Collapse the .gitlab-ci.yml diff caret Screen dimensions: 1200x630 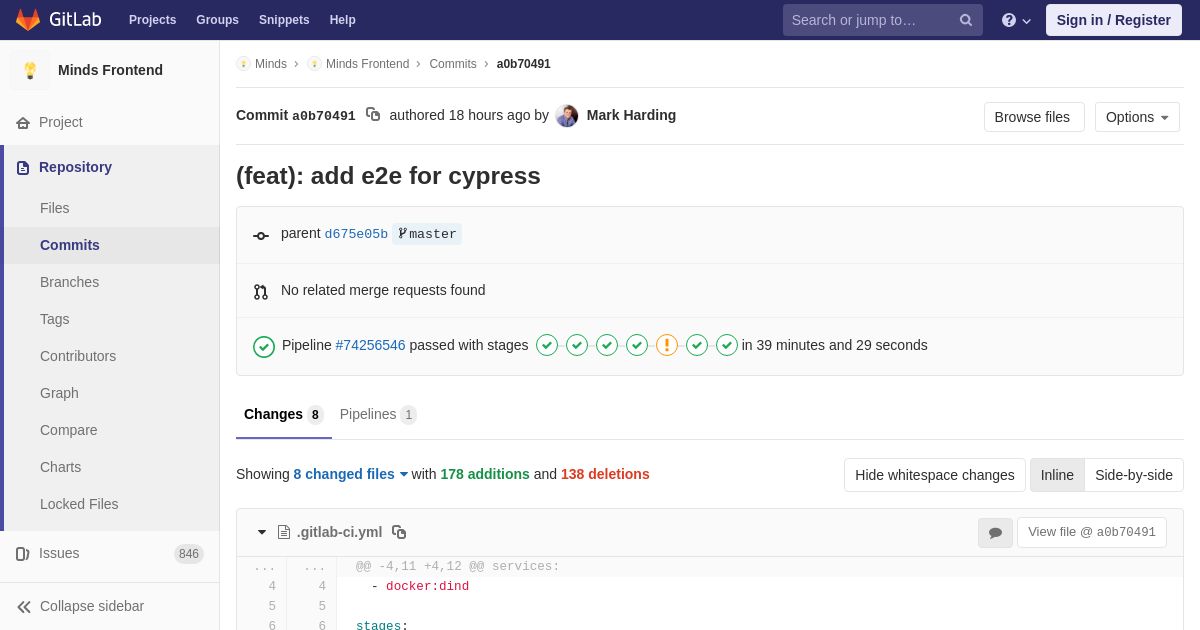coord(262,532)
